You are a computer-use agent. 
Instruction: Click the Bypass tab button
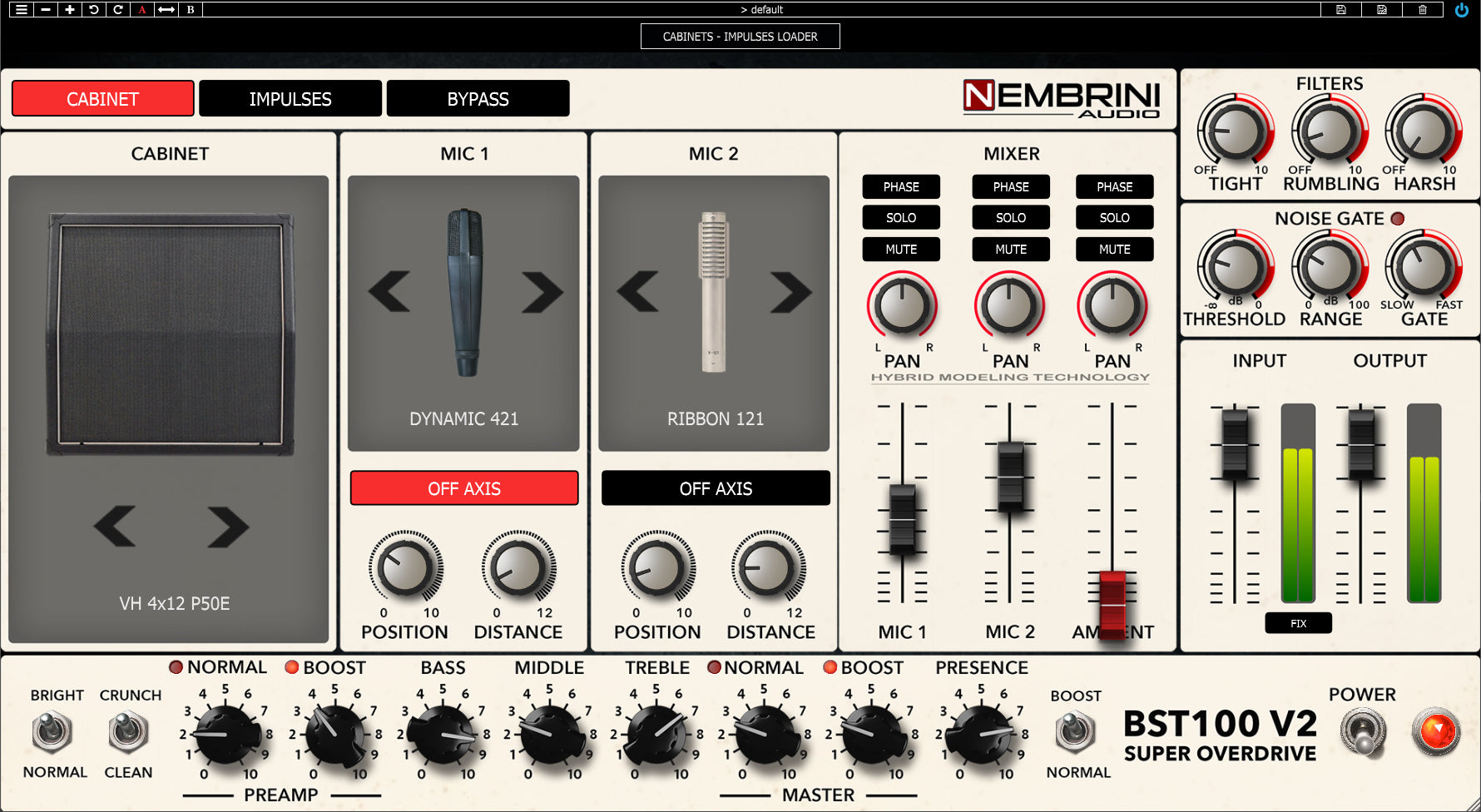[x=478, y=99]
